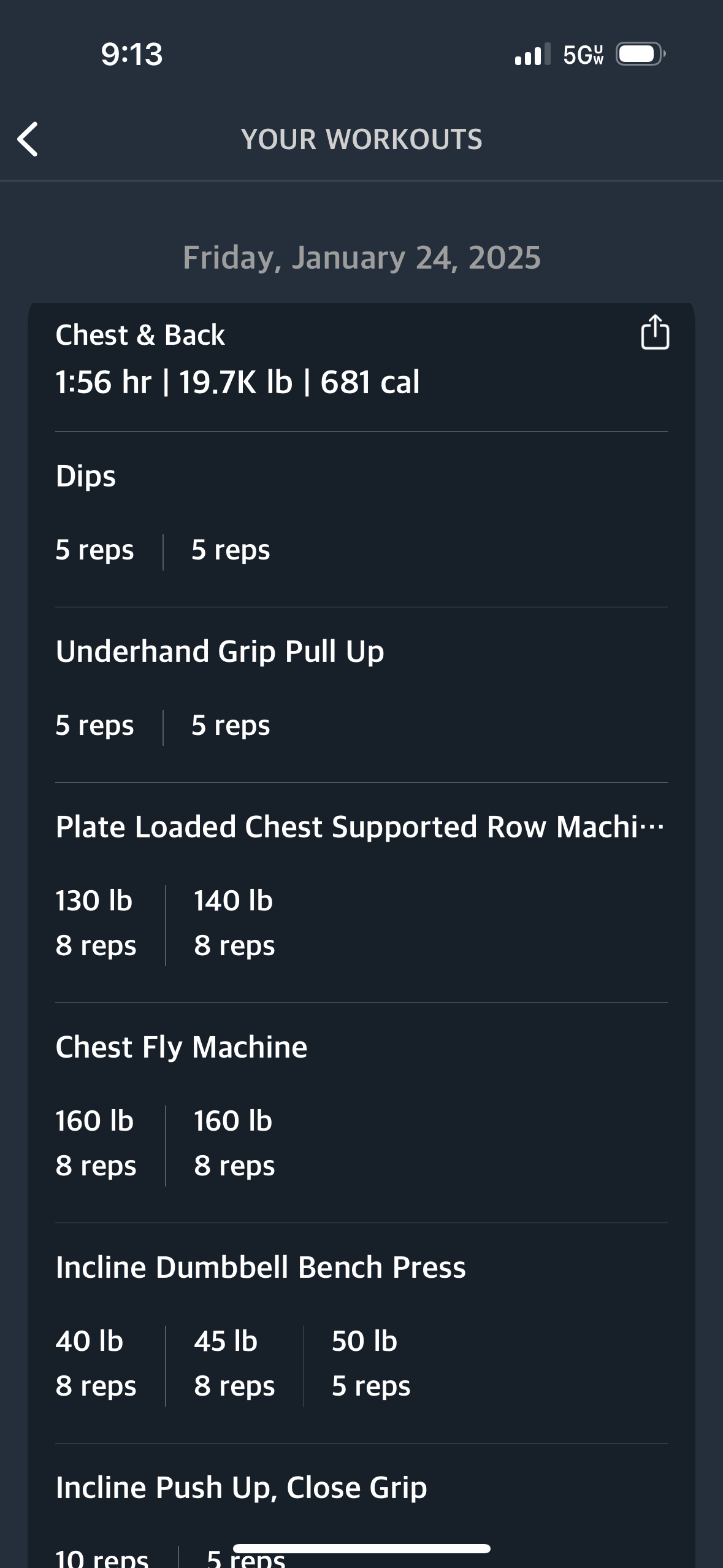Tap the home indicator bar
The height and width of the screenshot is (1568, 723).
[362, 1548]
